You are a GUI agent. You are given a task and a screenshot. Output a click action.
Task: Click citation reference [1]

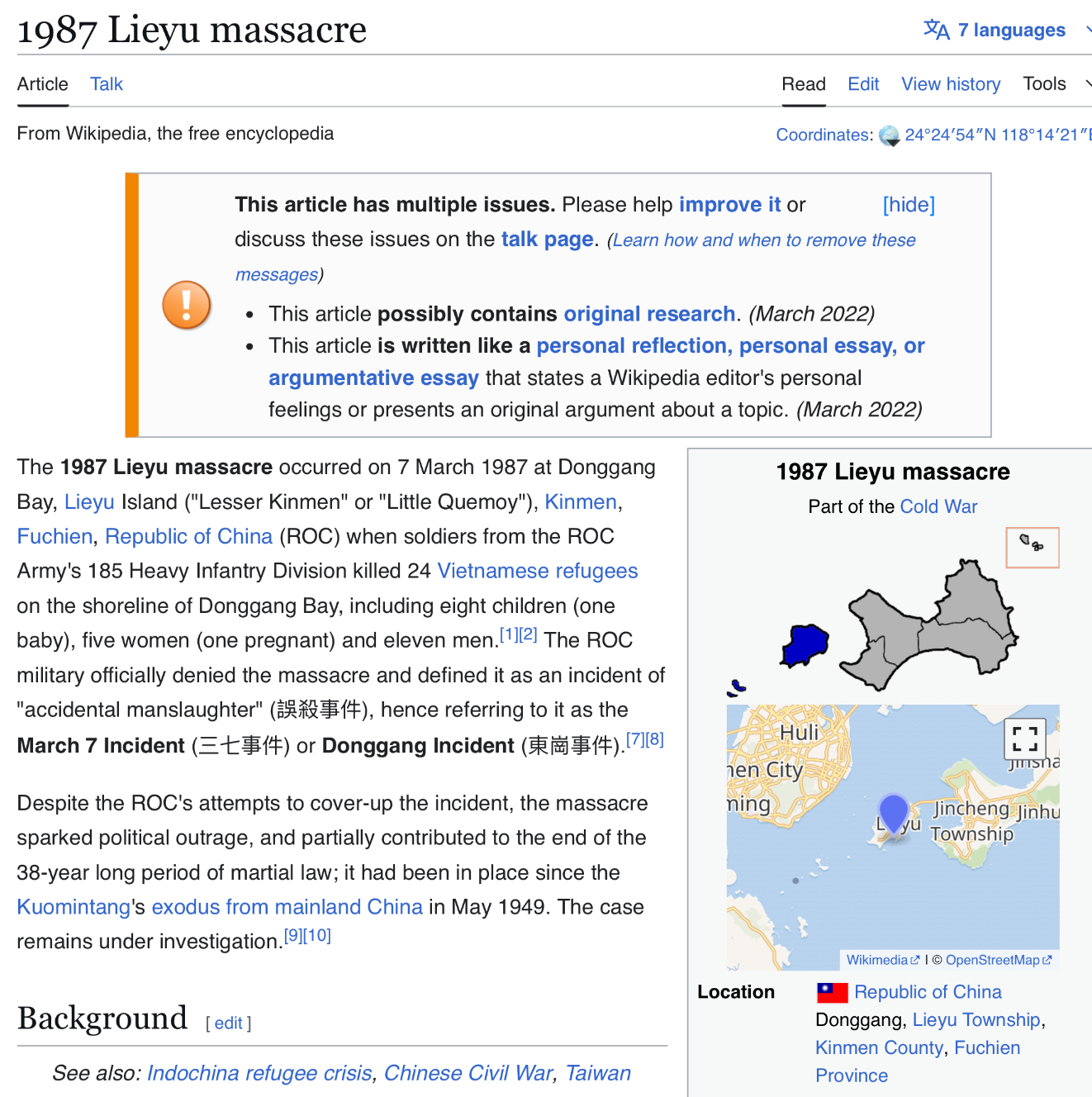pos(509,634)
